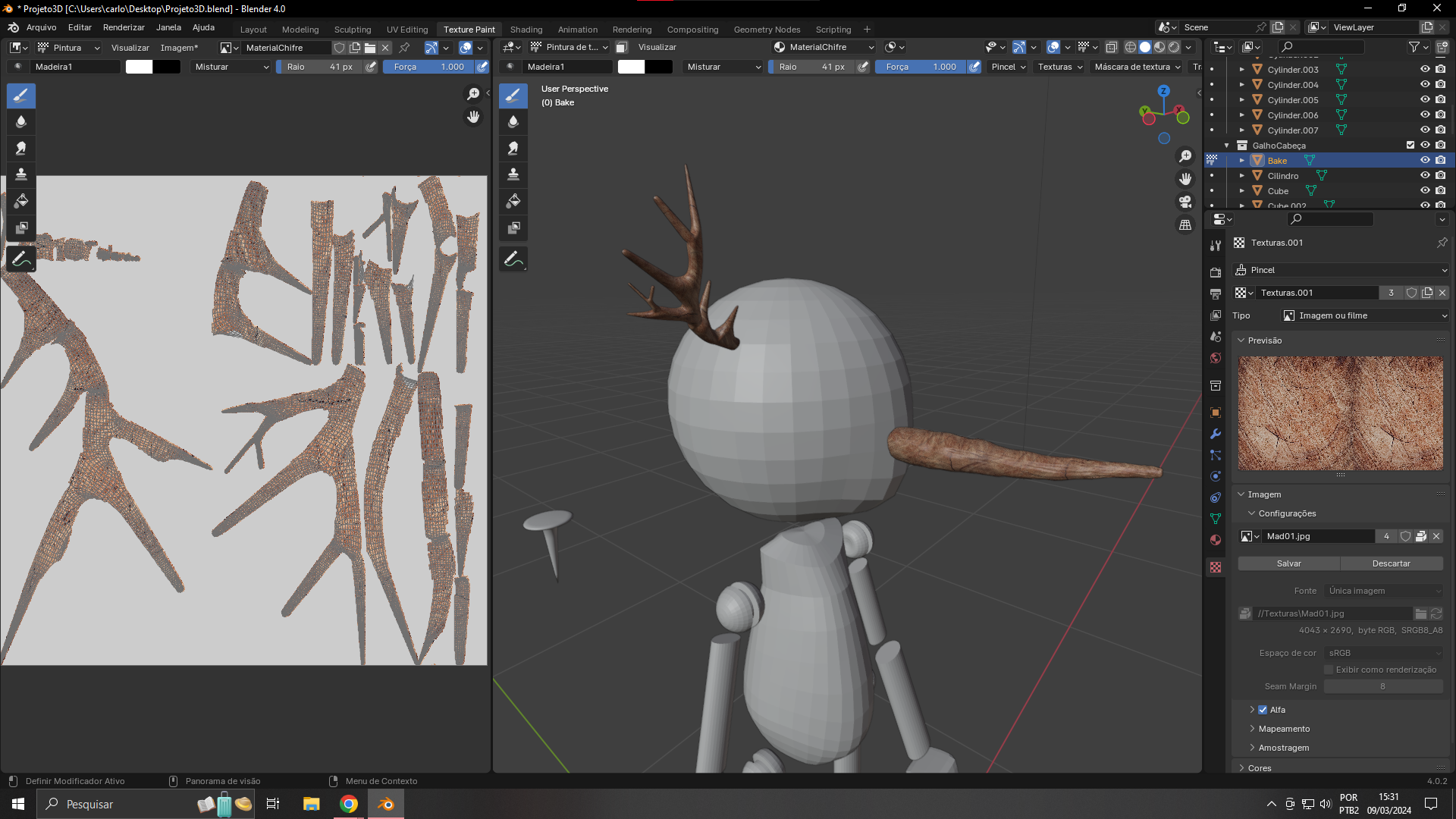Image resolution: width=1456 pixels, height=819 pixels.
Task: Launch Google Chrome from the taskbar
Action: click(x=349, y=804)
